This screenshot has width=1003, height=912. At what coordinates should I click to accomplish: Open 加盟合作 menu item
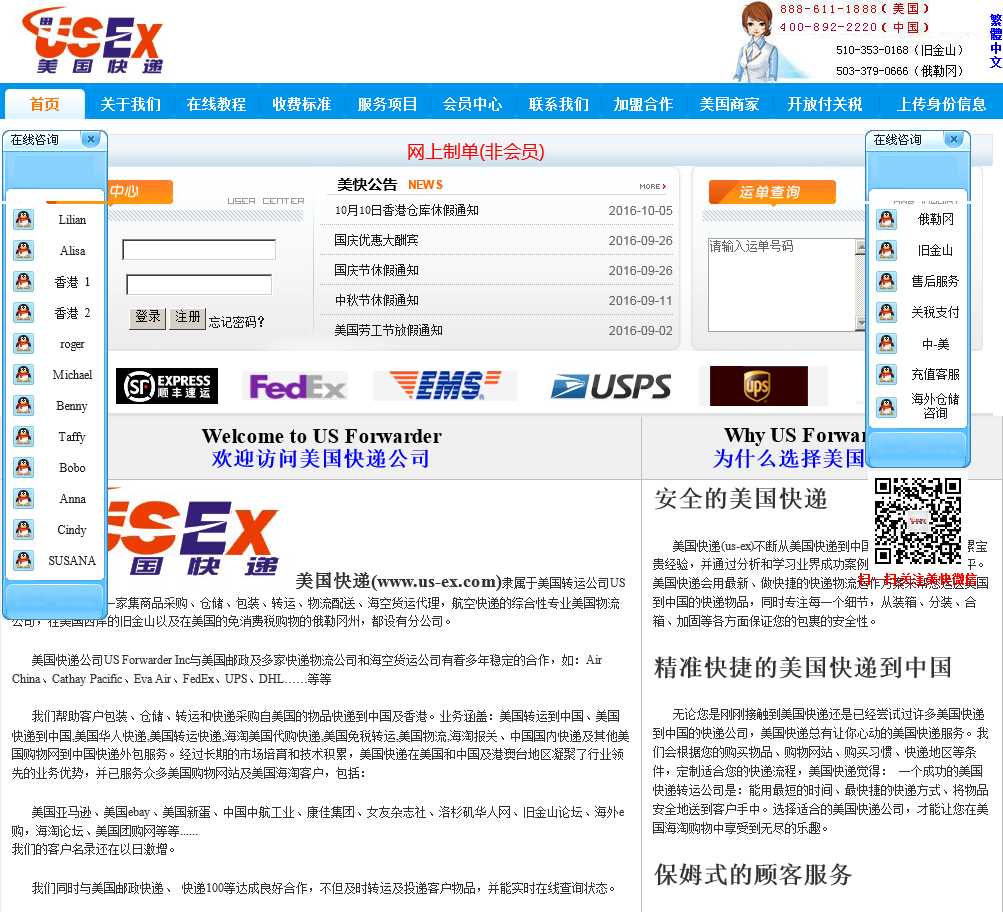coord(644,104)
